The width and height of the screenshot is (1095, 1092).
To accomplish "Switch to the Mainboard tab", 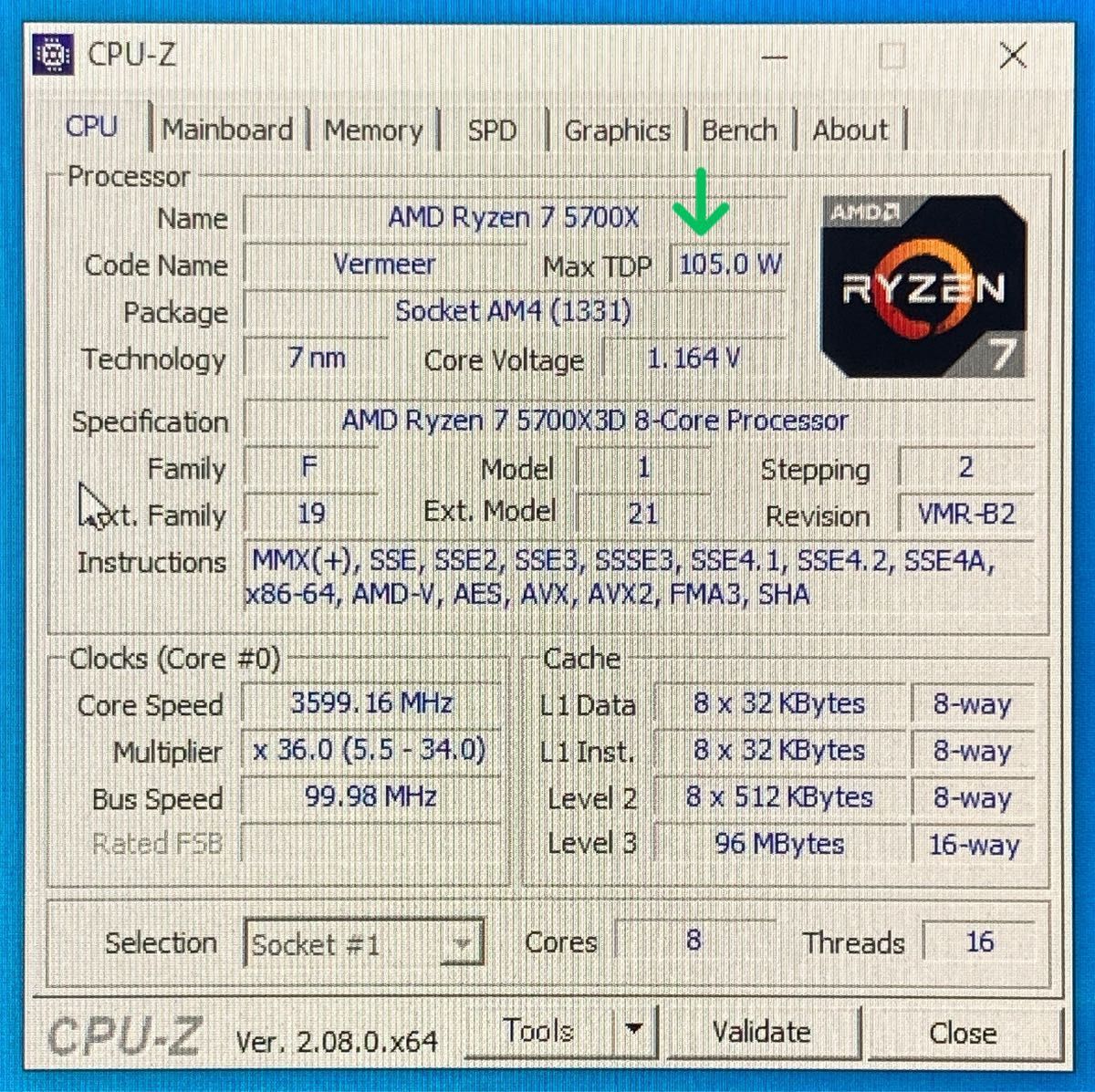I will pos(227,130).
